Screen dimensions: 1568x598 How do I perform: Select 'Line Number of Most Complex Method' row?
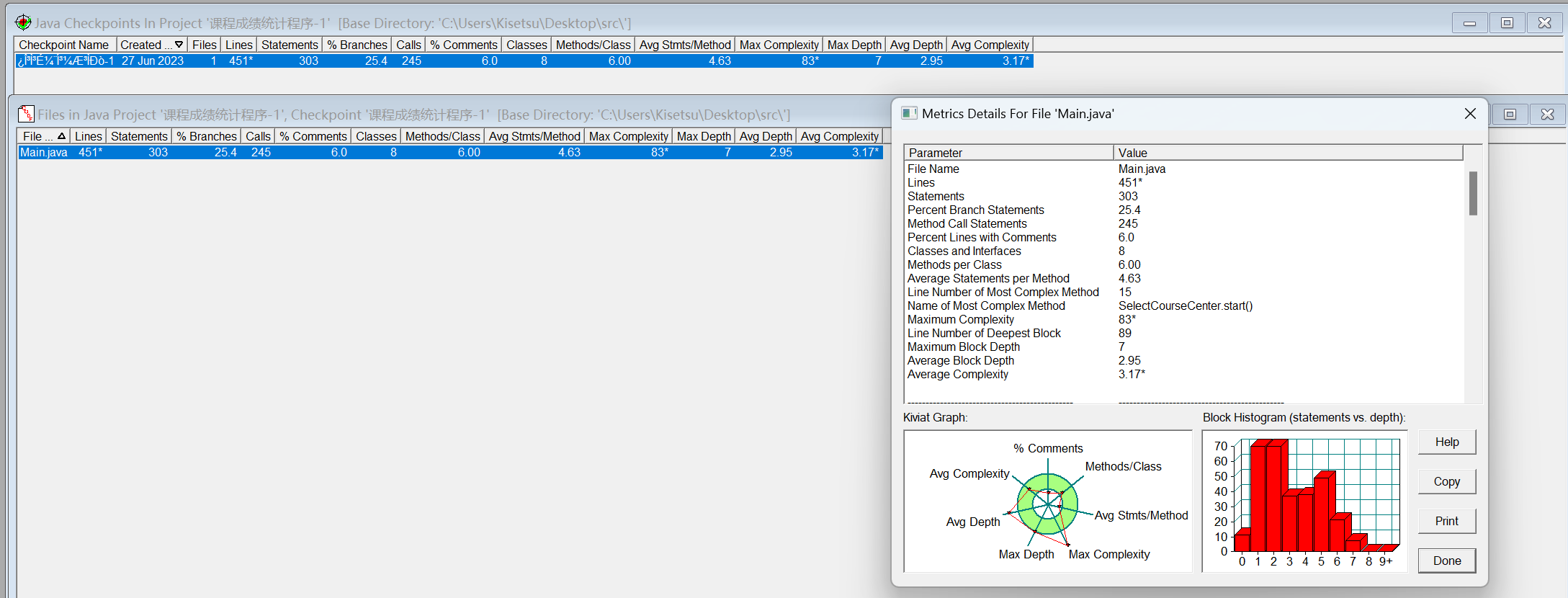tap(1184, 292)
